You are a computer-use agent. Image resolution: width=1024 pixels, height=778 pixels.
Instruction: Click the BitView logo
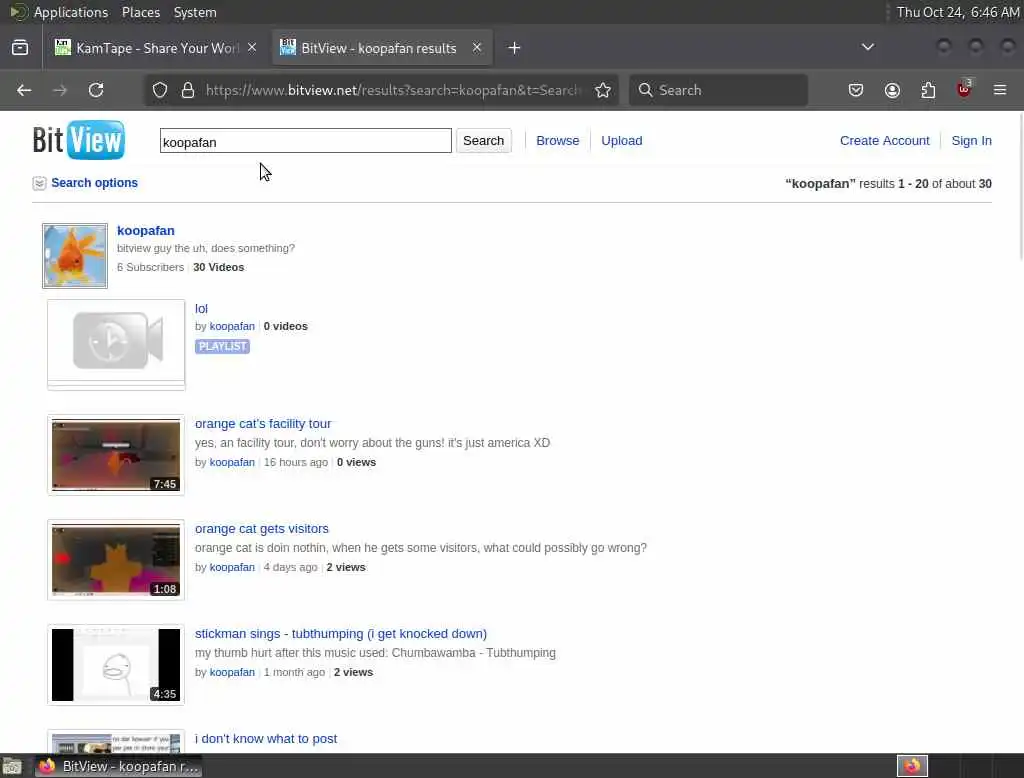coord(78,140)
